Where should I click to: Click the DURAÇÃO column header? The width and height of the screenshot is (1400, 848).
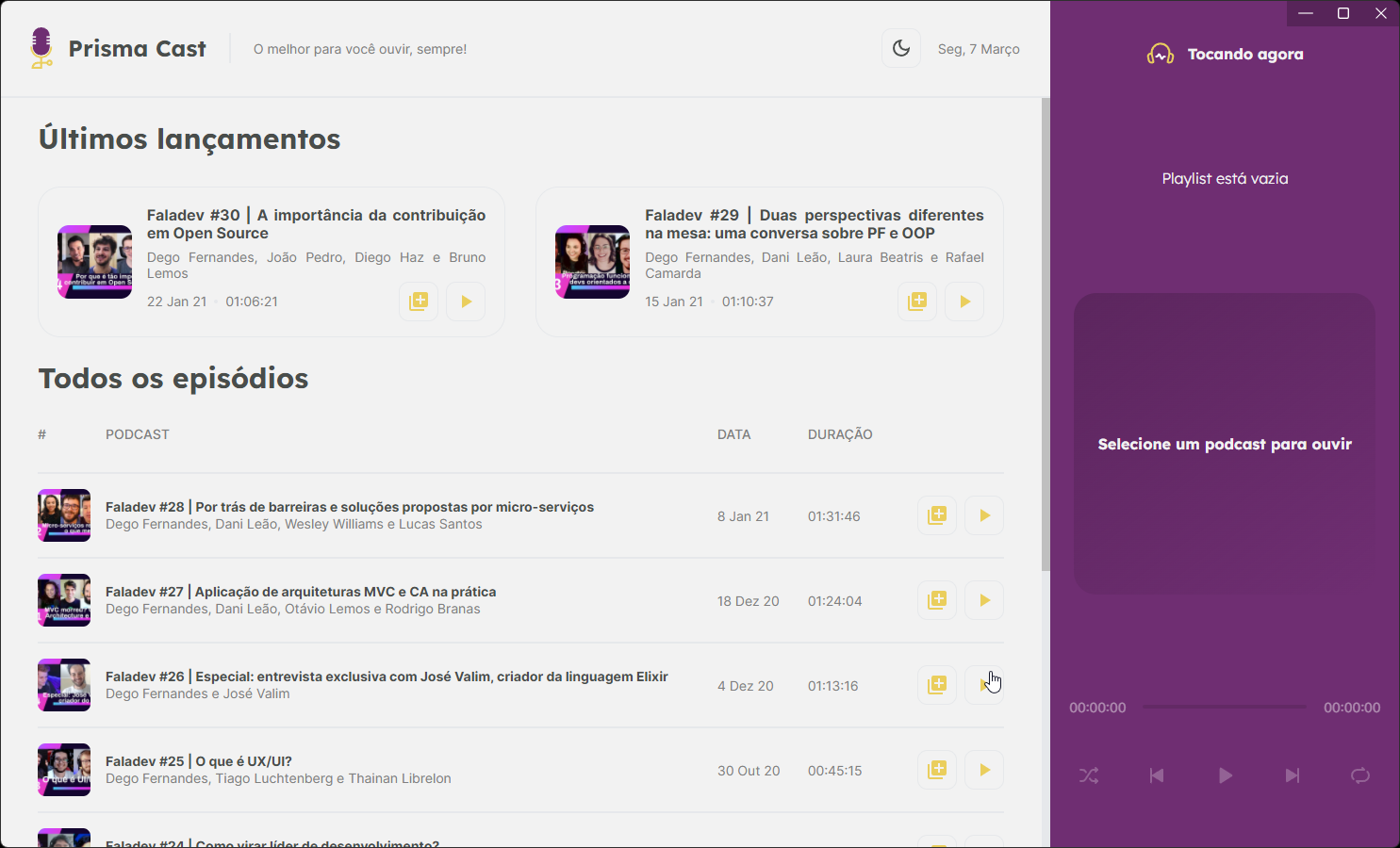(x=840, y=434)
